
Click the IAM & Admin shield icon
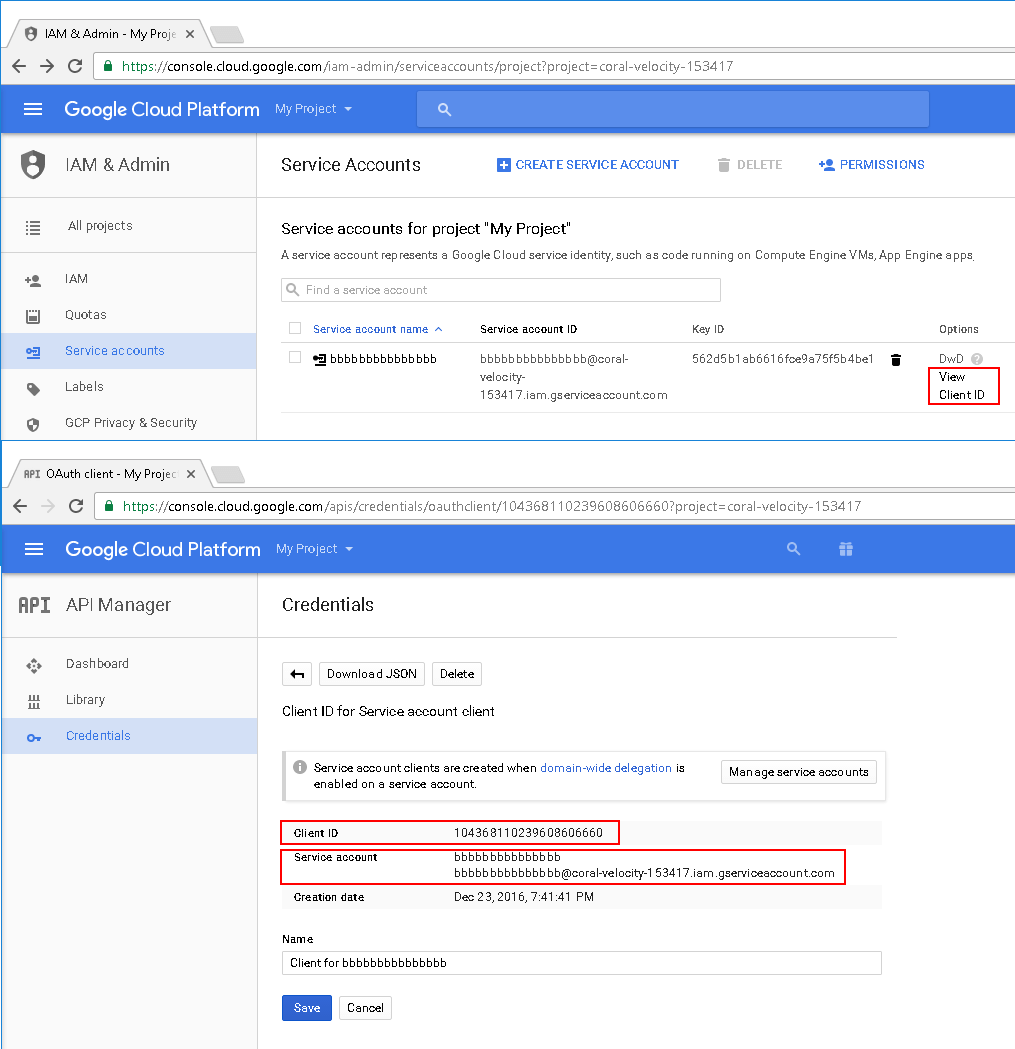point(33,165)
